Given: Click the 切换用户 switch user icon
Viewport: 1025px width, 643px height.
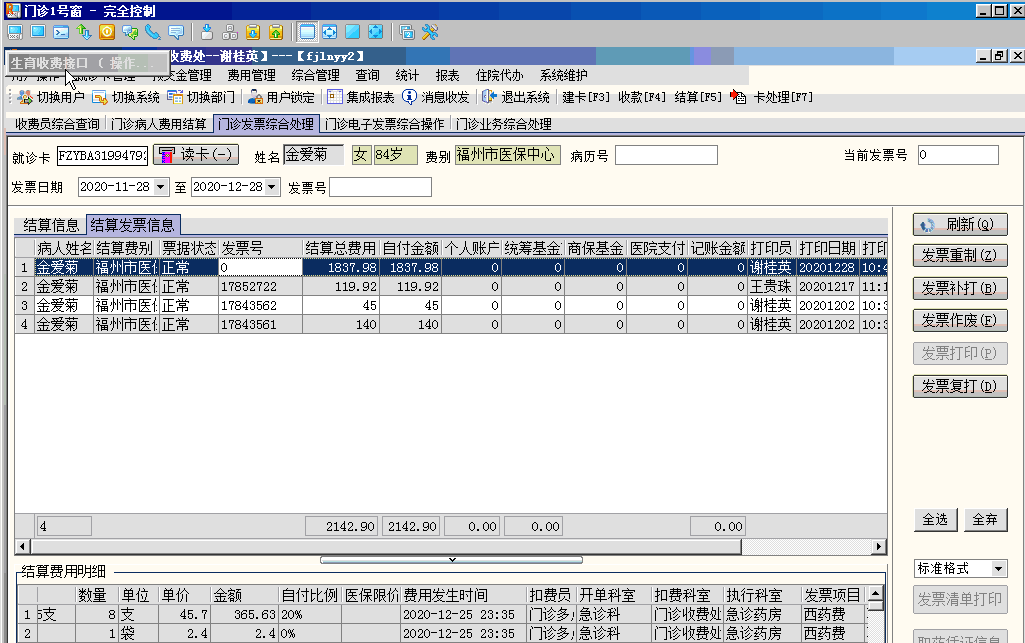Looking at the screenshot, I should click(25, 97).
